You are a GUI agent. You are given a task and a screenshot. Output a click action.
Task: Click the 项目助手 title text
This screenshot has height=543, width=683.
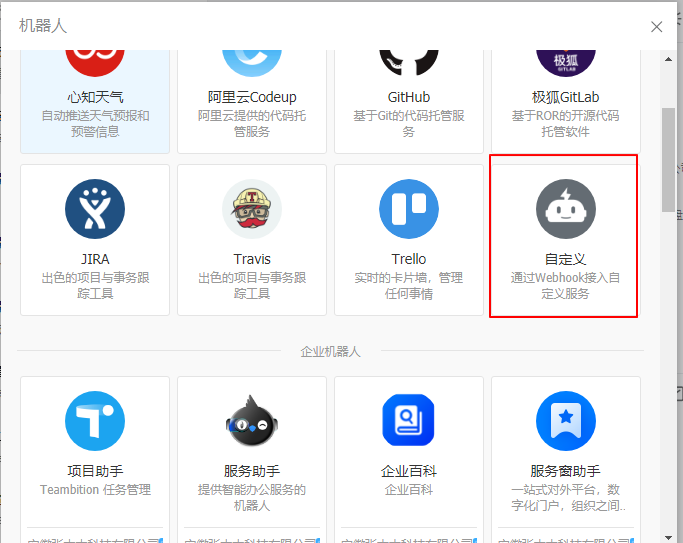(x=95, y=471)
